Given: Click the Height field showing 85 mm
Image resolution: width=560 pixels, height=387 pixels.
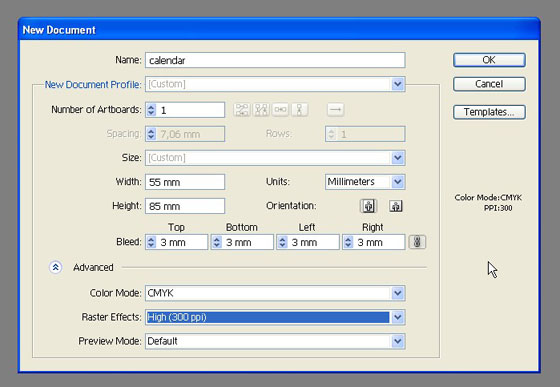Looking at the screenshot, I should coord(185,206).
